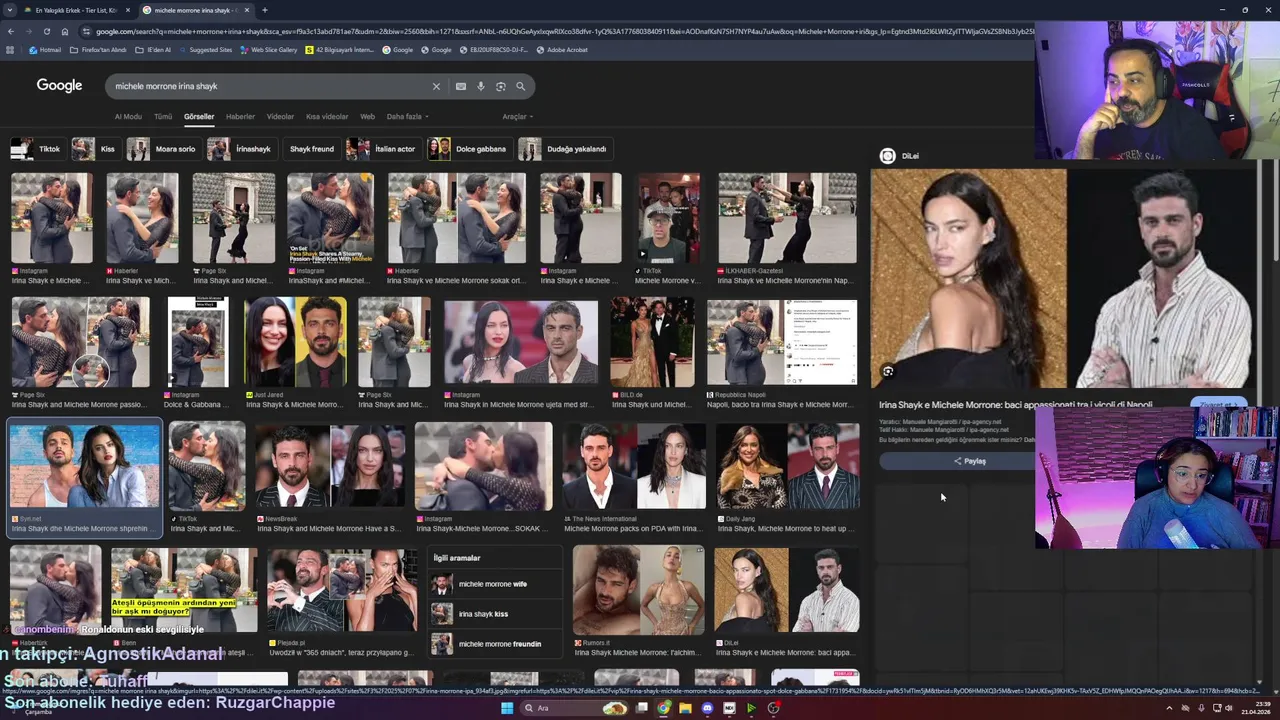Filter images by Shayk freund chip
The width and height of the screenshot is (1280, 720).
(312, 149)
